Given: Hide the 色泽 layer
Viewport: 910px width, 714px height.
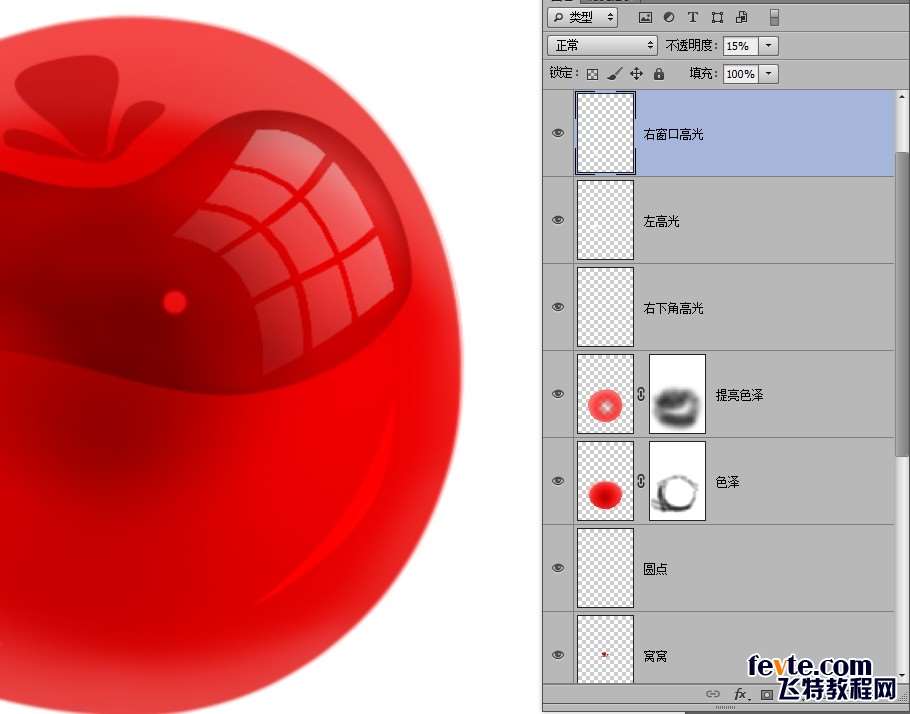Looking at the screenshot, I should coord(558,481).
